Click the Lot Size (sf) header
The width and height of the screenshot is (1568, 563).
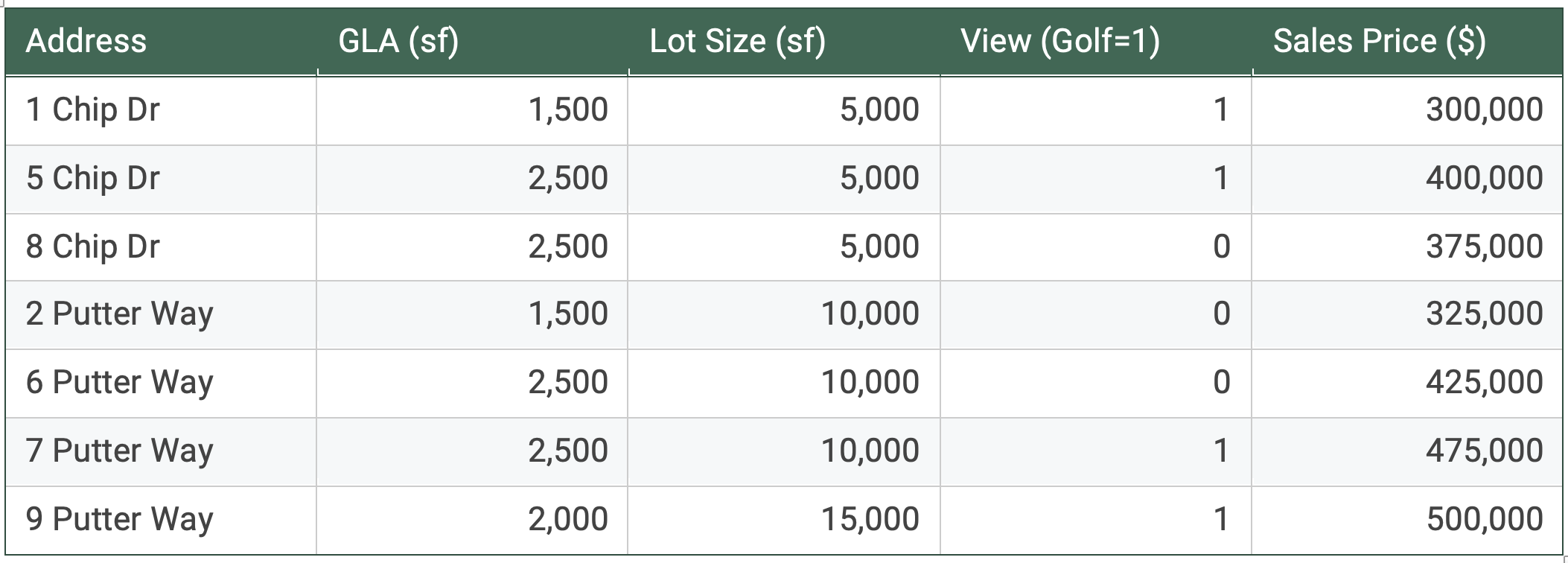(737, 42)
